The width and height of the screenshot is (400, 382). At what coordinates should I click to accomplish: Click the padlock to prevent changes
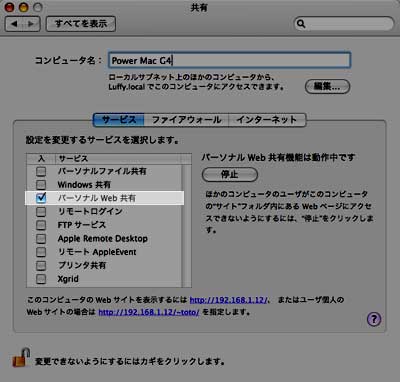(21, 357)
